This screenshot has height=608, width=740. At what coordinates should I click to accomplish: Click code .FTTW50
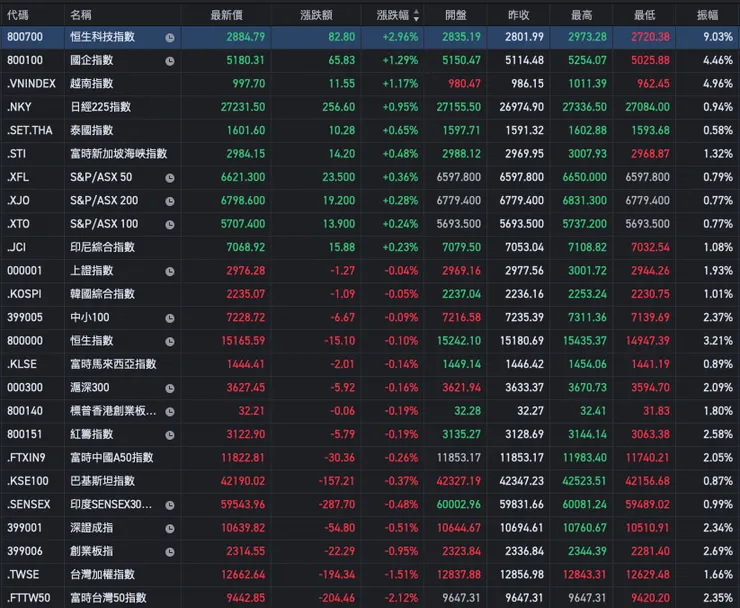coord(28,598)
